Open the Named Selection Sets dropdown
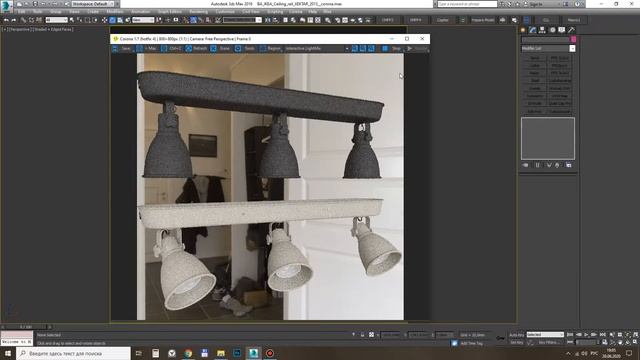This screenshot has width=640, height=360. (x=242, y=20)
